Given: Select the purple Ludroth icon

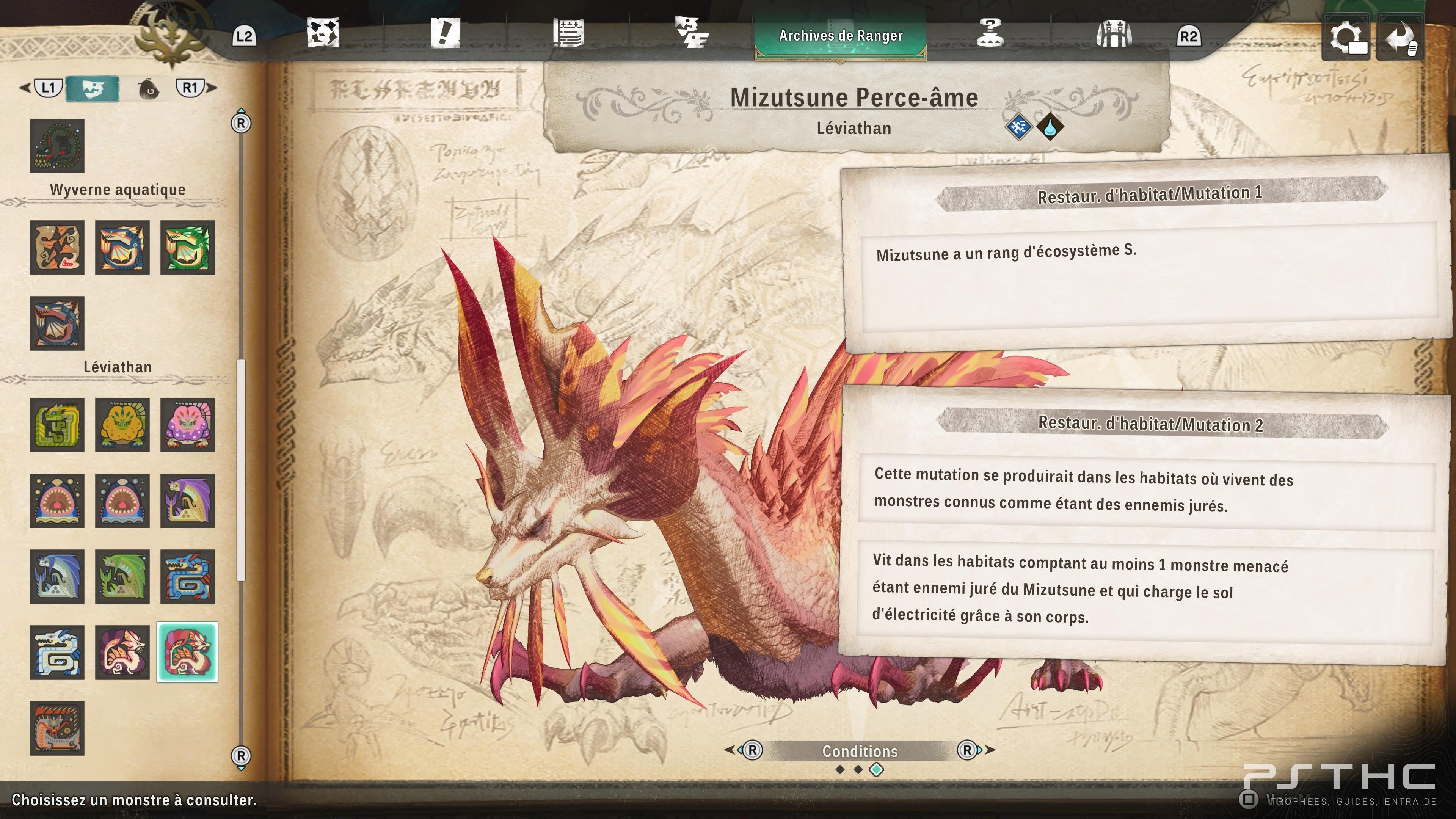Looking at the screenshot, I should point(188,425).
